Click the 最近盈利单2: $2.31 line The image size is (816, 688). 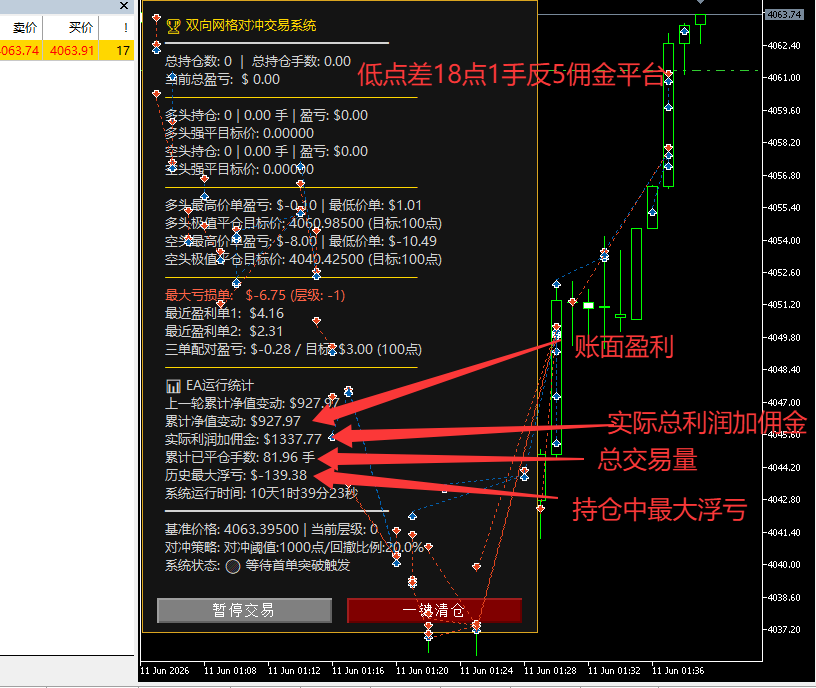[224, 332]
